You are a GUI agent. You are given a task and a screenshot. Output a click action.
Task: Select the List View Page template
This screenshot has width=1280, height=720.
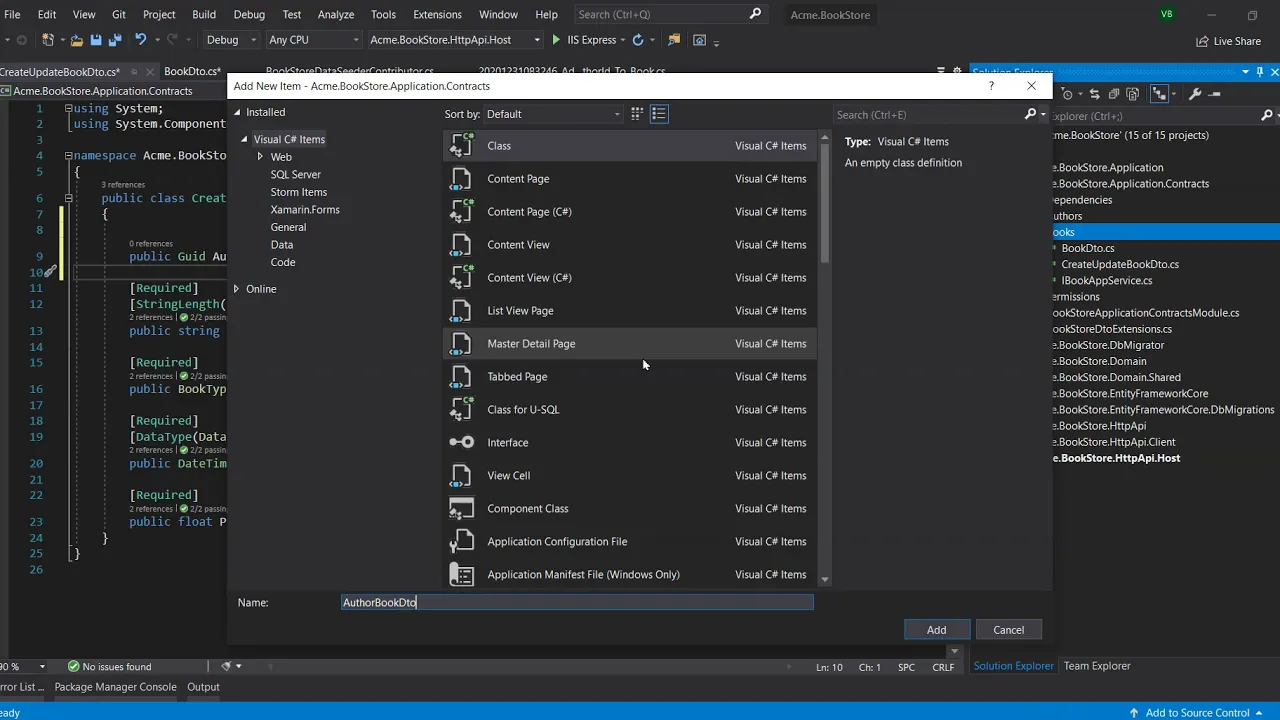[629, 311]
